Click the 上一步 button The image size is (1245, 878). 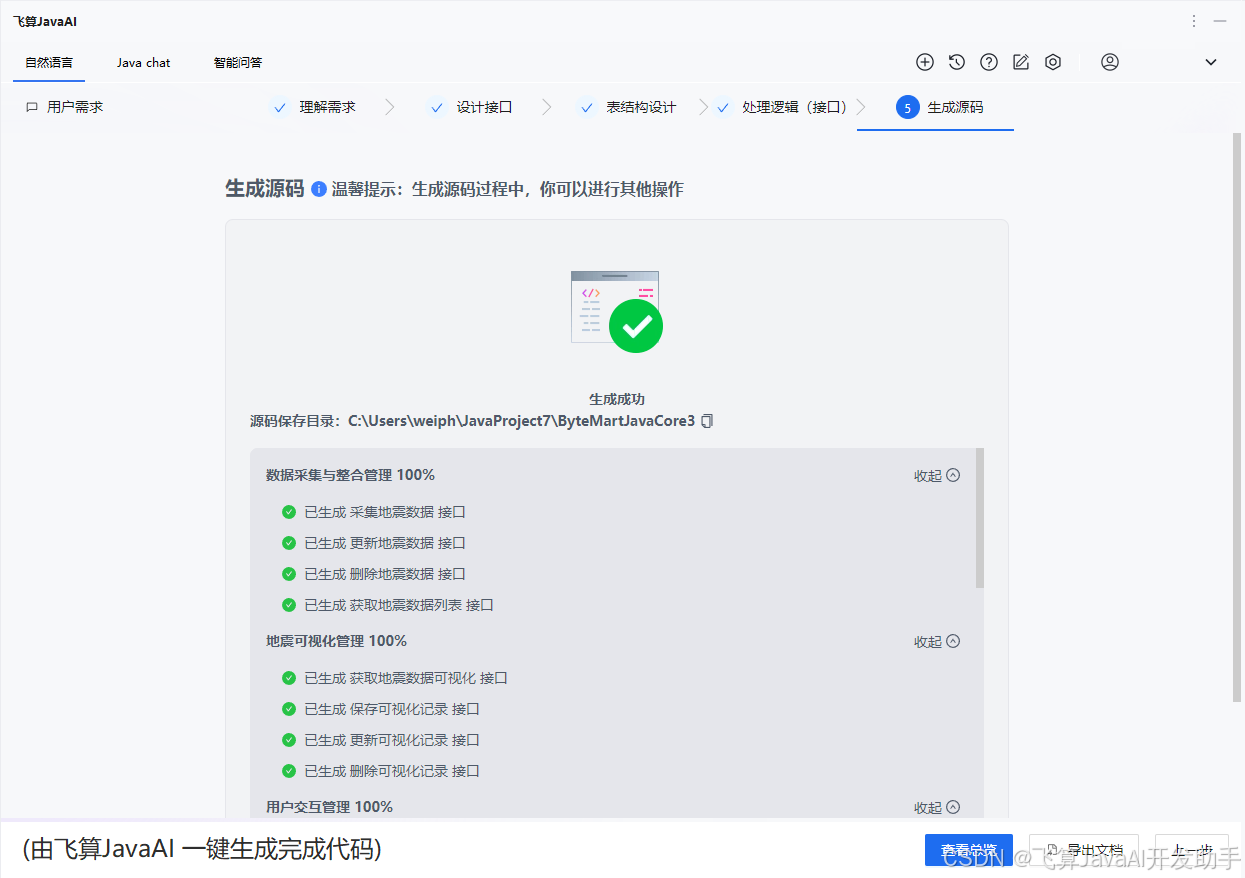1192,850
